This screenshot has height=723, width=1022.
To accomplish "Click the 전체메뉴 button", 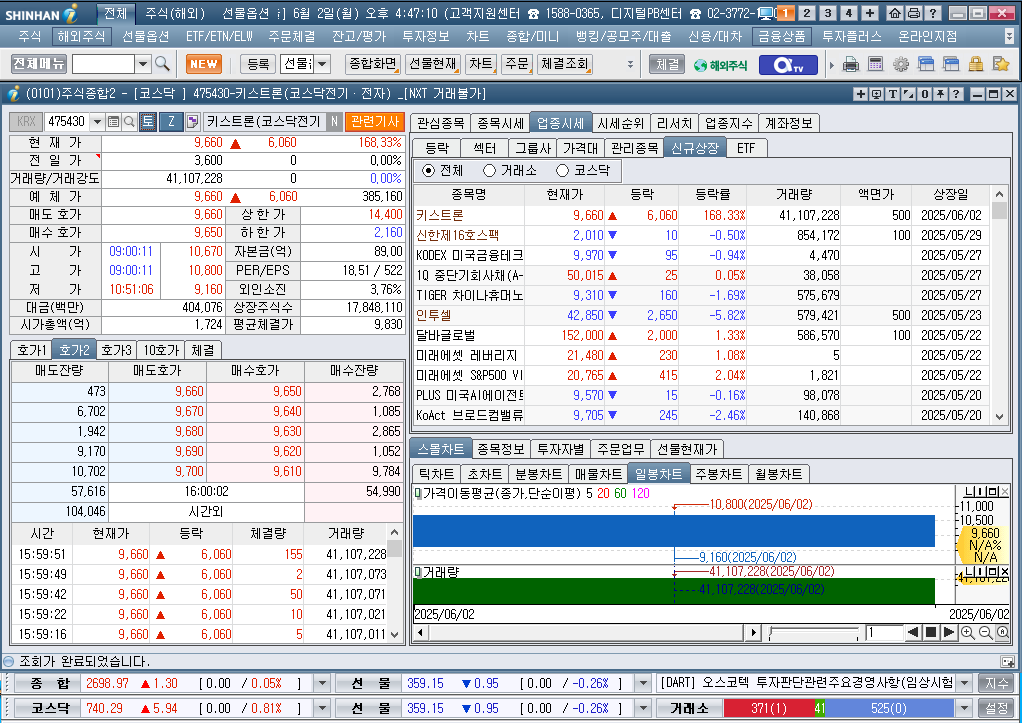I will click(39, 64).
